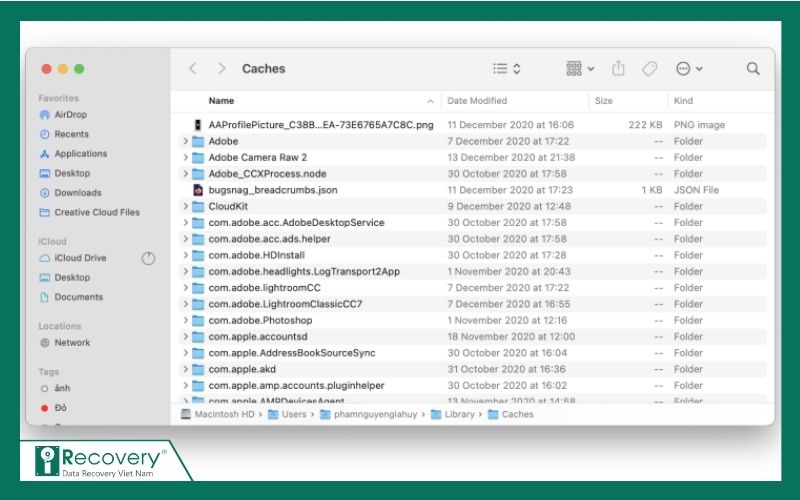
Task: Click the search magnifier icon
Action: coord(753,68)
